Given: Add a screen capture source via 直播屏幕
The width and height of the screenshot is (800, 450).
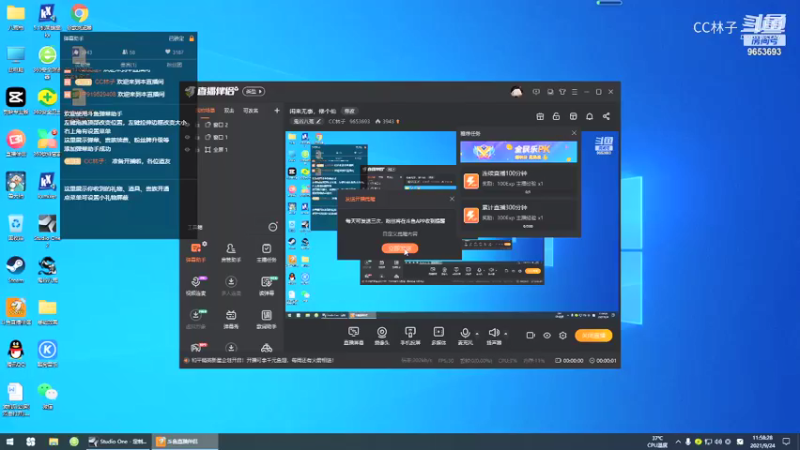Looking at the screenshot, I should coord(354,336).
